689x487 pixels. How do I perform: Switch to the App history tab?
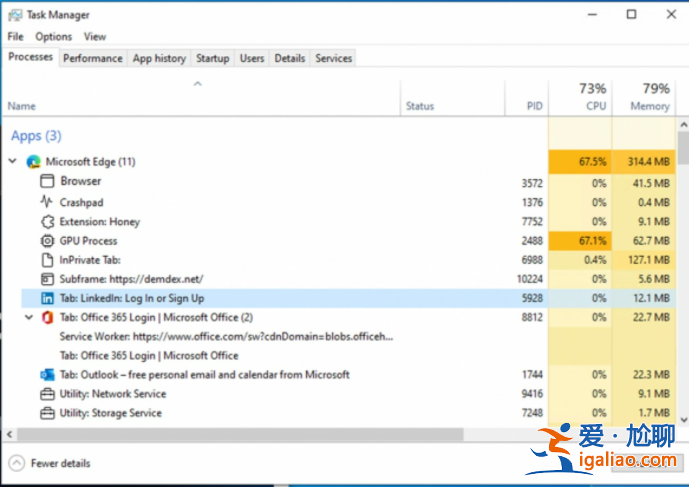[x=159, y=58]
